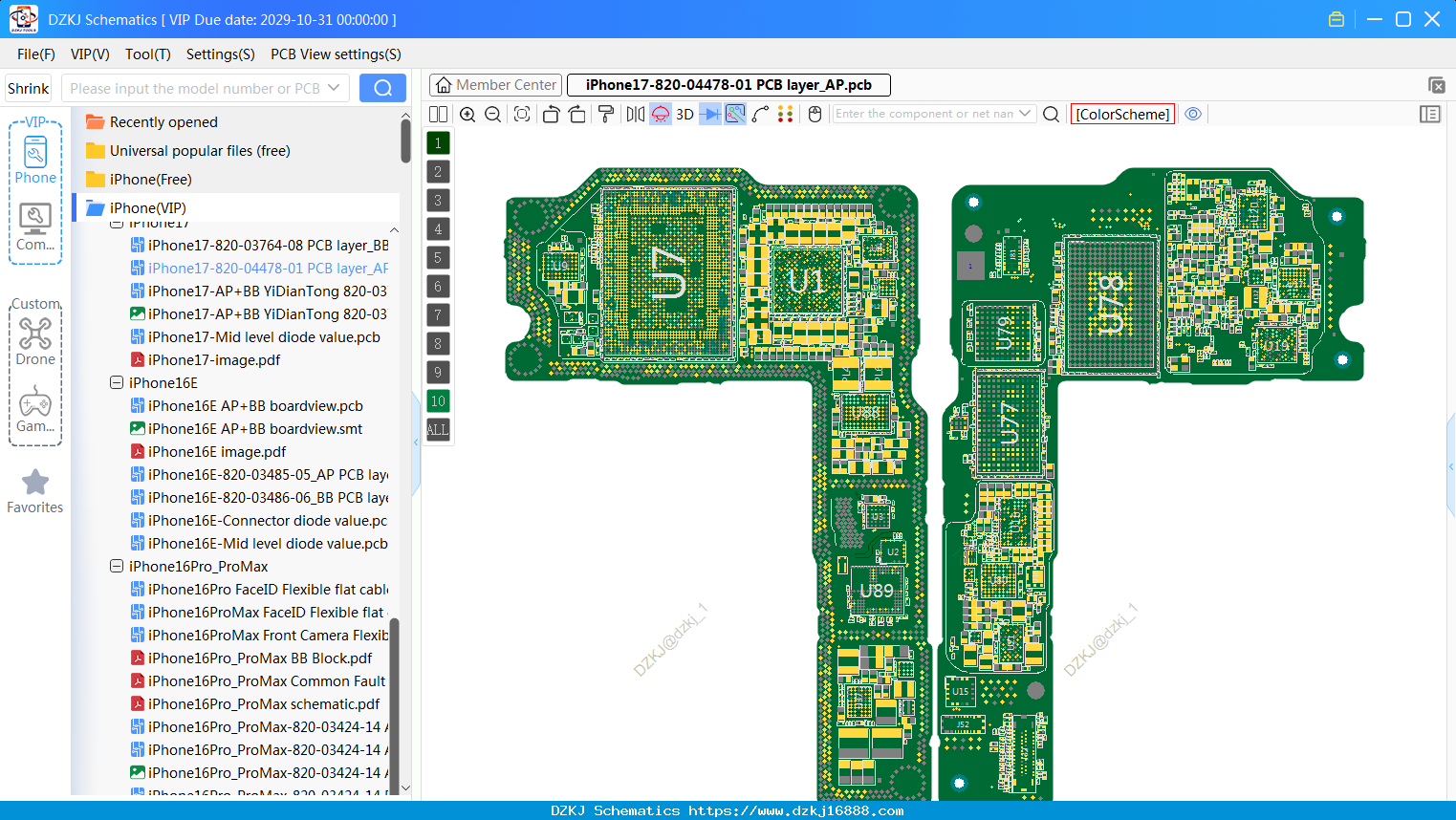
Task: Open the right side panel icon
Action: [x=1430, y=114]
